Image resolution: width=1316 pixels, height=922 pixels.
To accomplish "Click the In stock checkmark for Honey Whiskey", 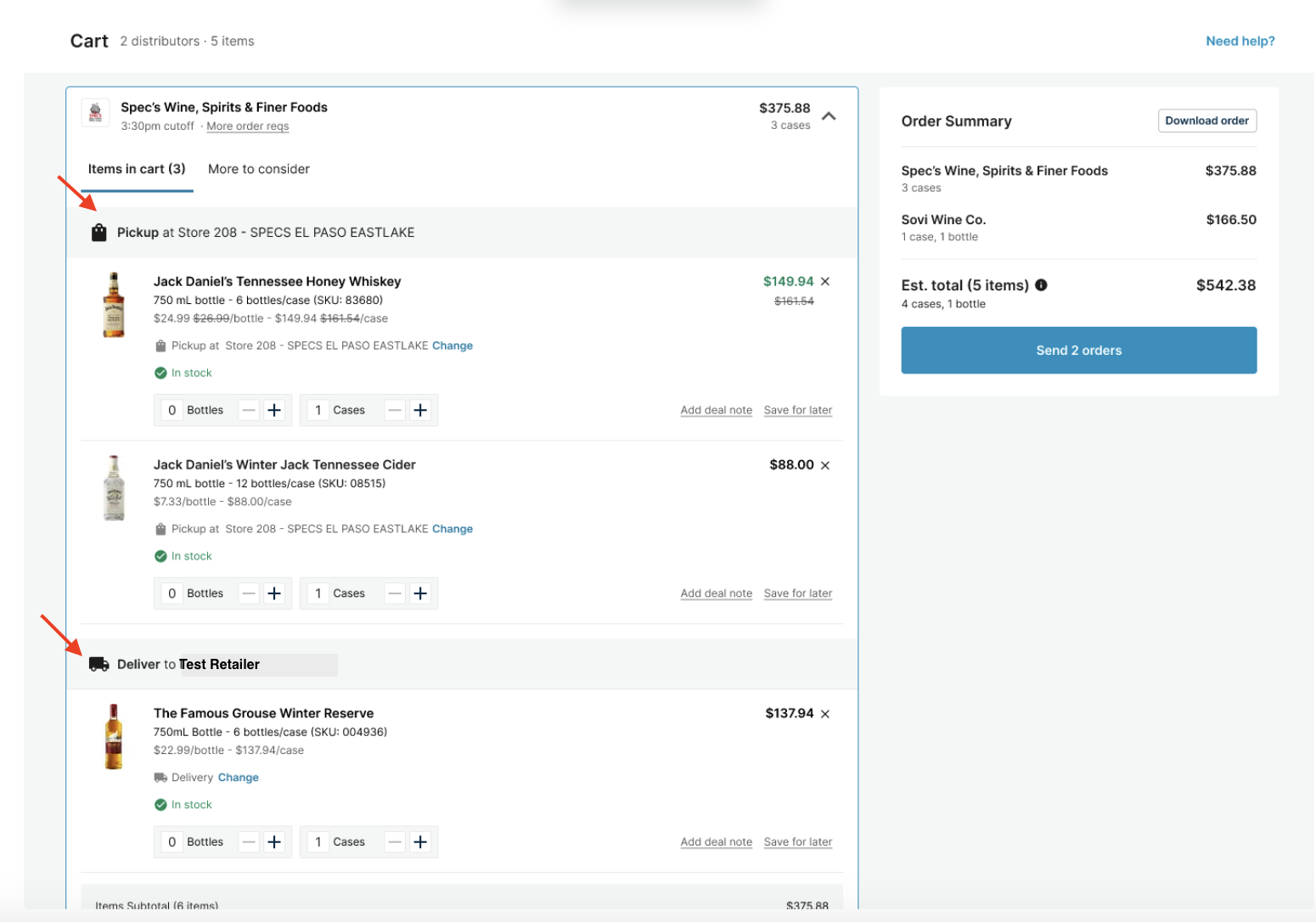I will click(160, 372).
